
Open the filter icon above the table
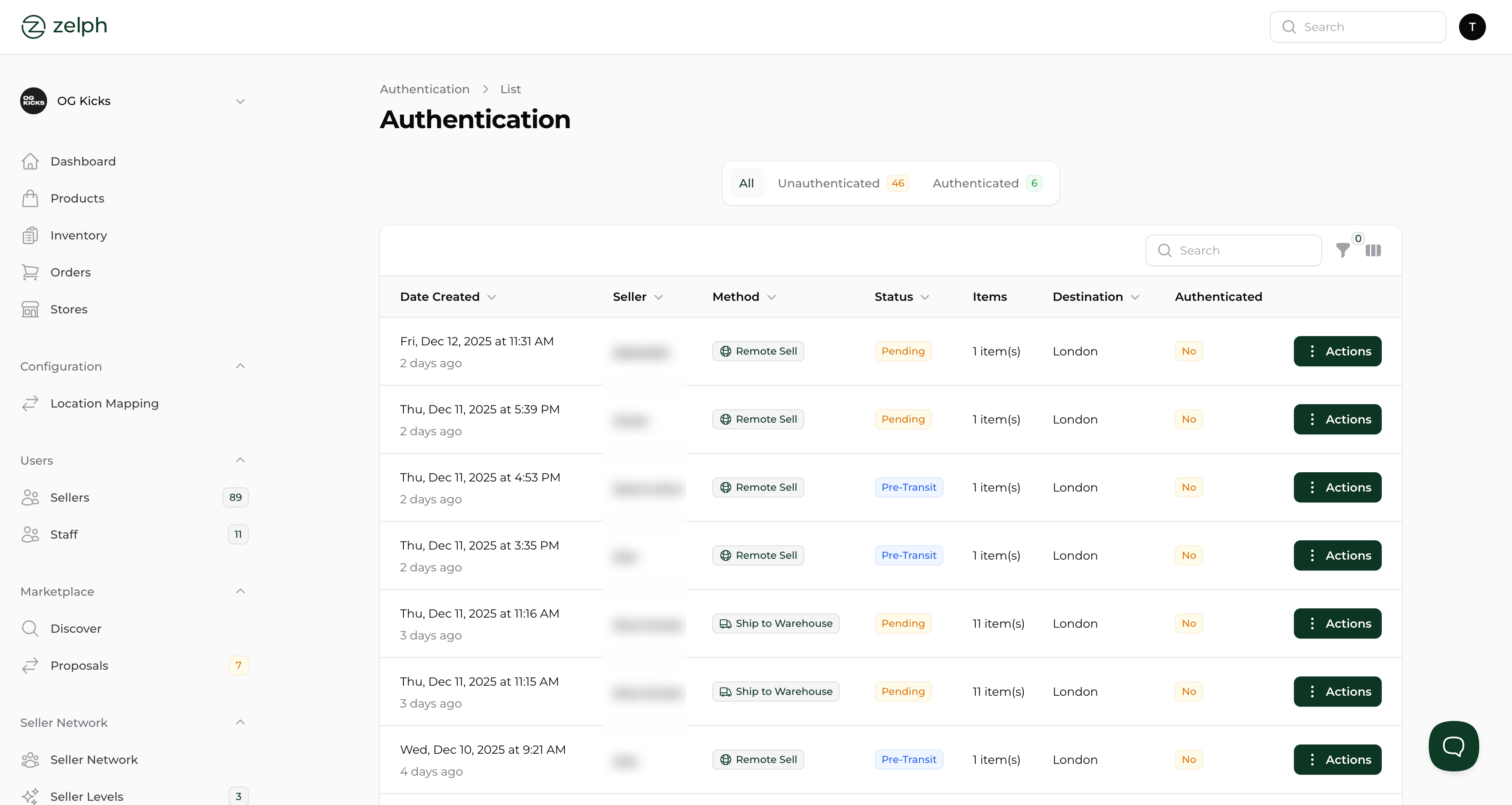point(1343,250)
